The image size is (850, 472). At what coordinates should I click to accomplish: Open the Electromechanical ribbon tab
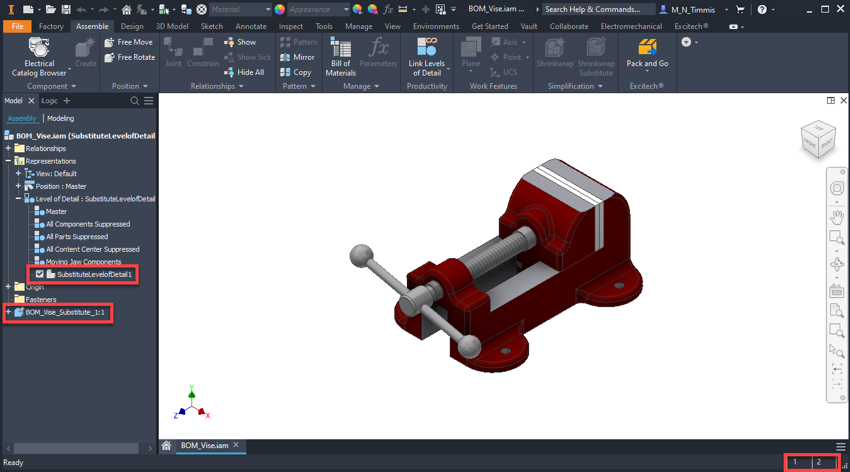631,26
